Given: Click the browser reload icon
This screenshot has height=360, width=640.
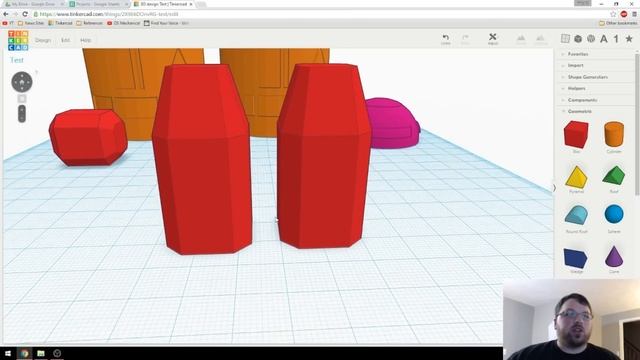Looking at the screenshot, I should (25, 14).
